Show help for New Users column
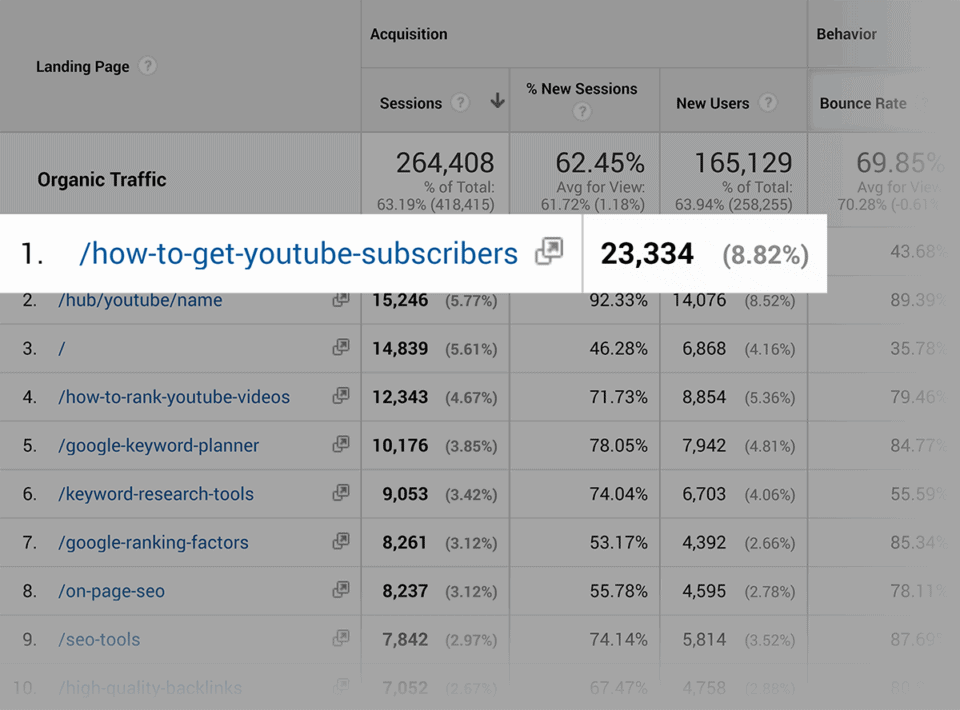 (x=768, y=103)
